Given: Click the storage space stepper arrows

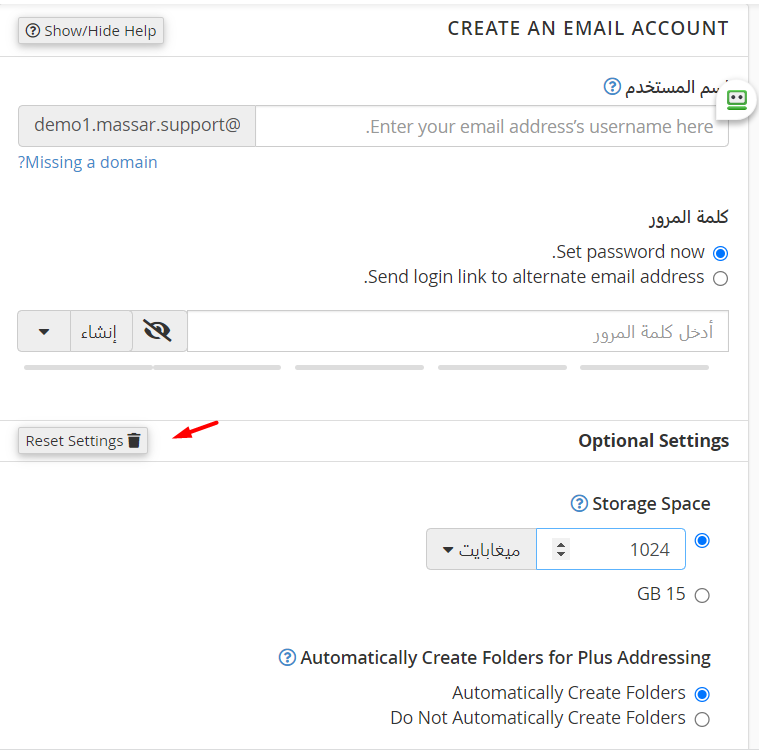Looking at the screenshot, I should (x=561, y=549).
